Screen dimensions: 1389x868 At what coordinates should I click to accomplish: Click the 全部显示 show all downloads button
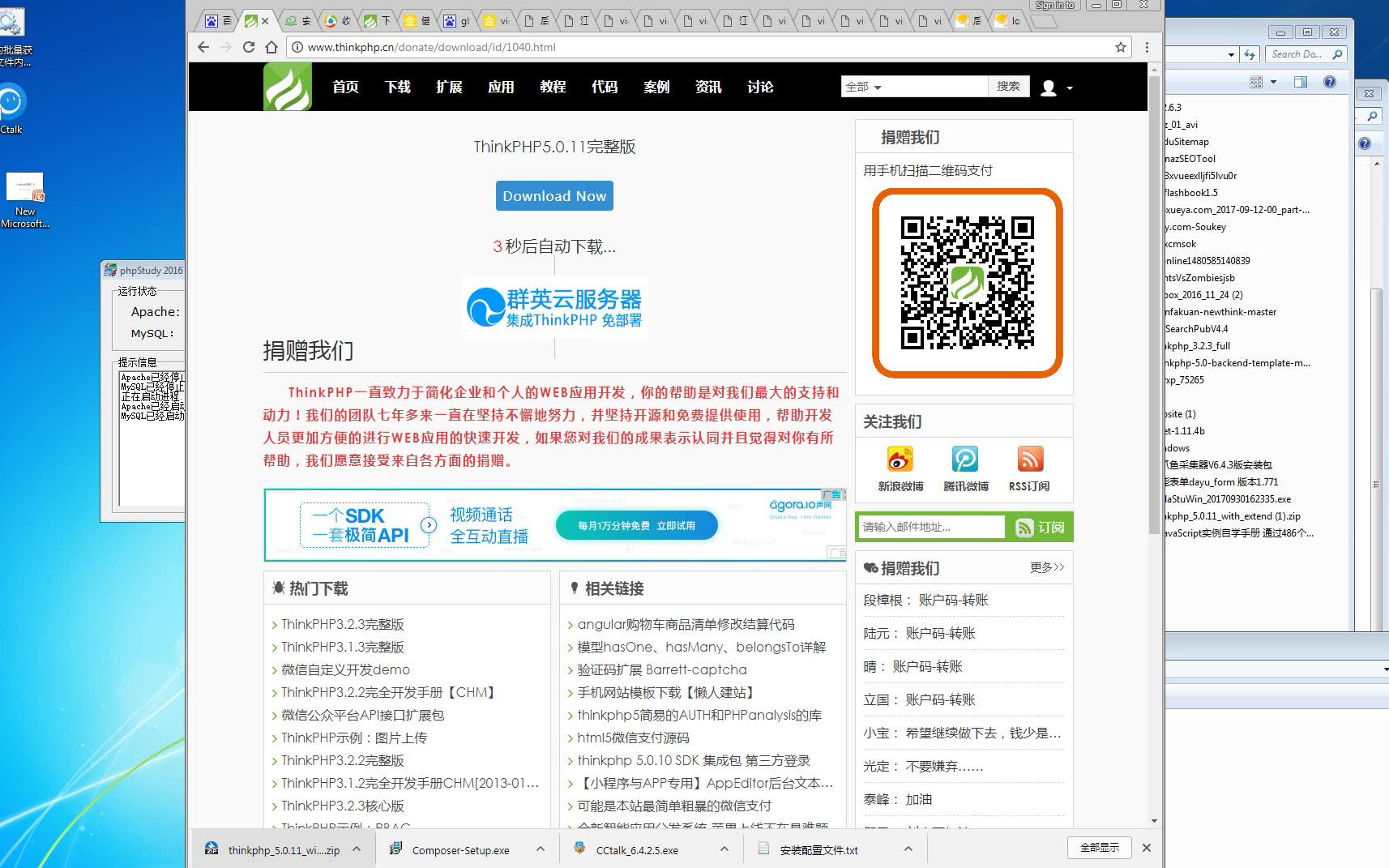[x=1100, y=848]
